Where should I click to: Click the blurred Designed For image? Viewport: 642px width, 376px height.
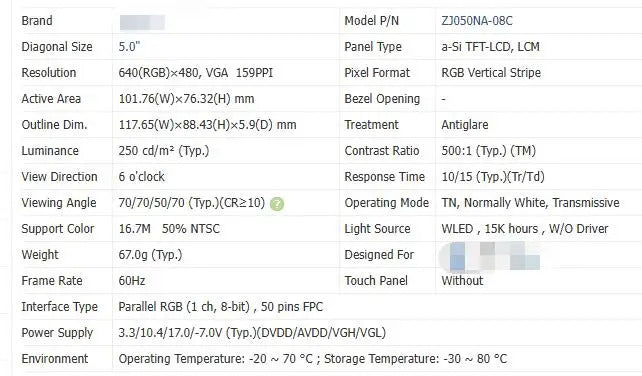click(490, 257)
